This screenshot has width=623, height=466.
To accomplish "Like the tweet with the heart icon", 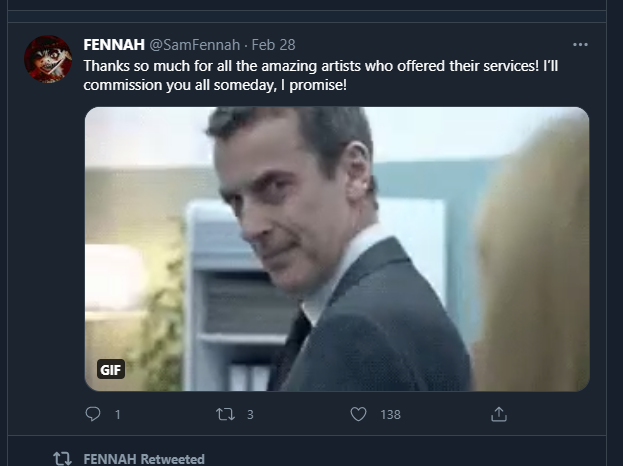I will pyautogui.click(x=358, y=414).
